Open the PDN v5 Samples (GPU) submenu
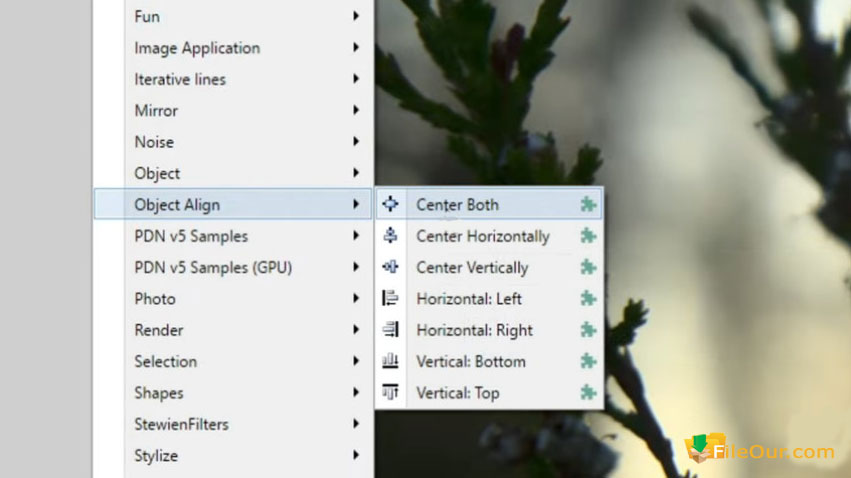 pos(233,267)
